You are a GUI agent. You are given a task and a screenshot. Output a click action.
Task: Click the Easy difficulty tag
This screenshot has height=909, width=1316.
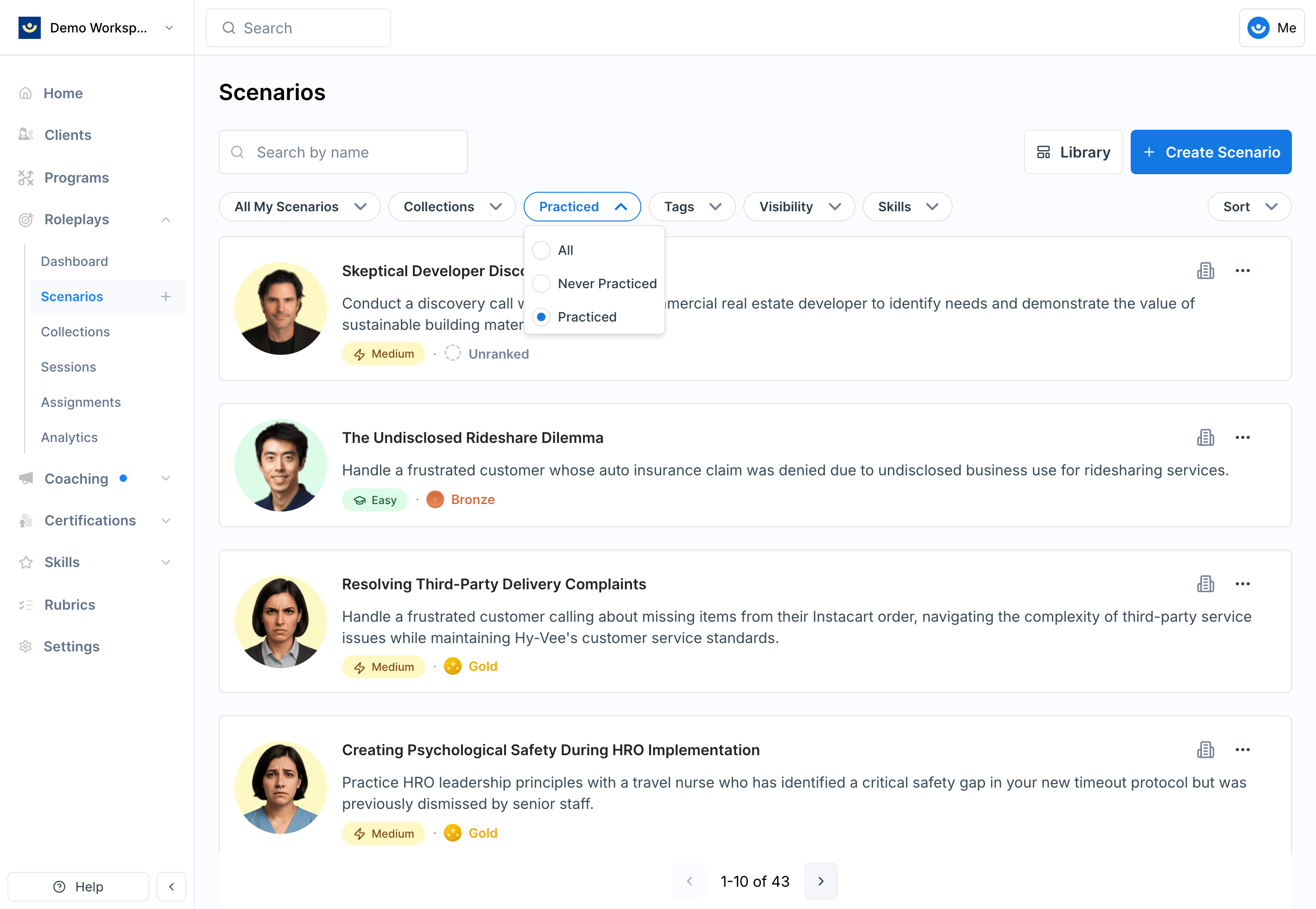point(375,500)
